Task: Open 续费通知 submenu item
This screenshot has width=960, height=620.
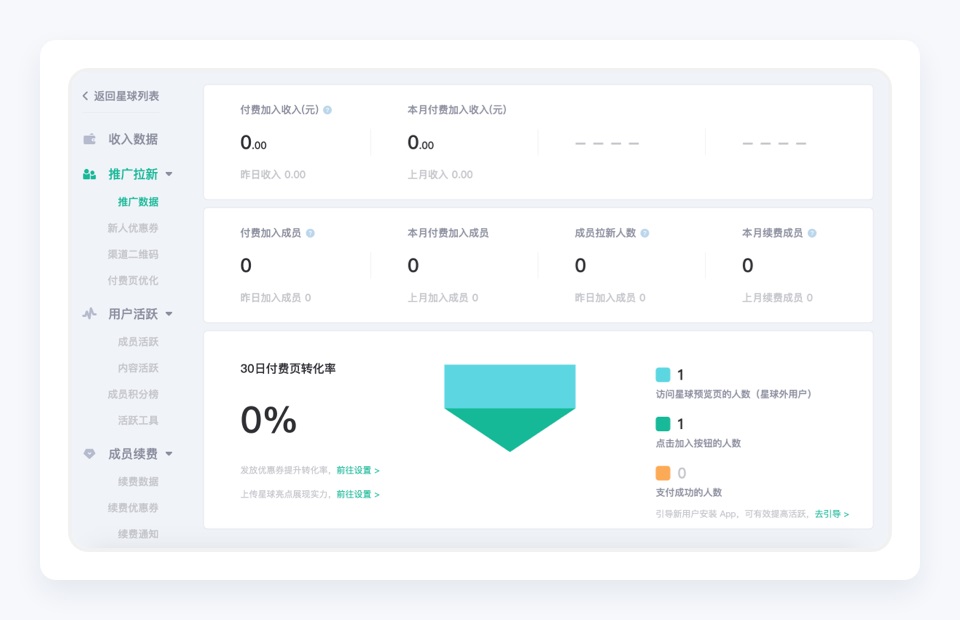Action: click(138, 534)
